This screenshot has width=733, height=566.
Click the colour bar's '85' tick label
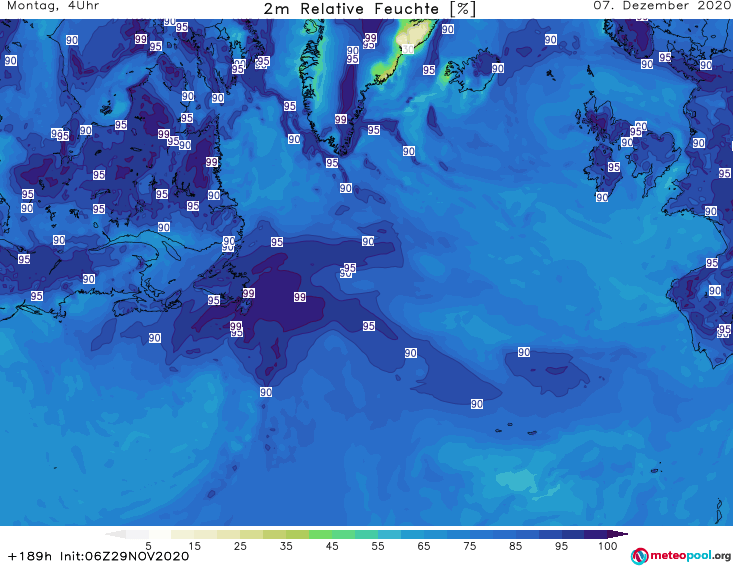coord(515,546)
